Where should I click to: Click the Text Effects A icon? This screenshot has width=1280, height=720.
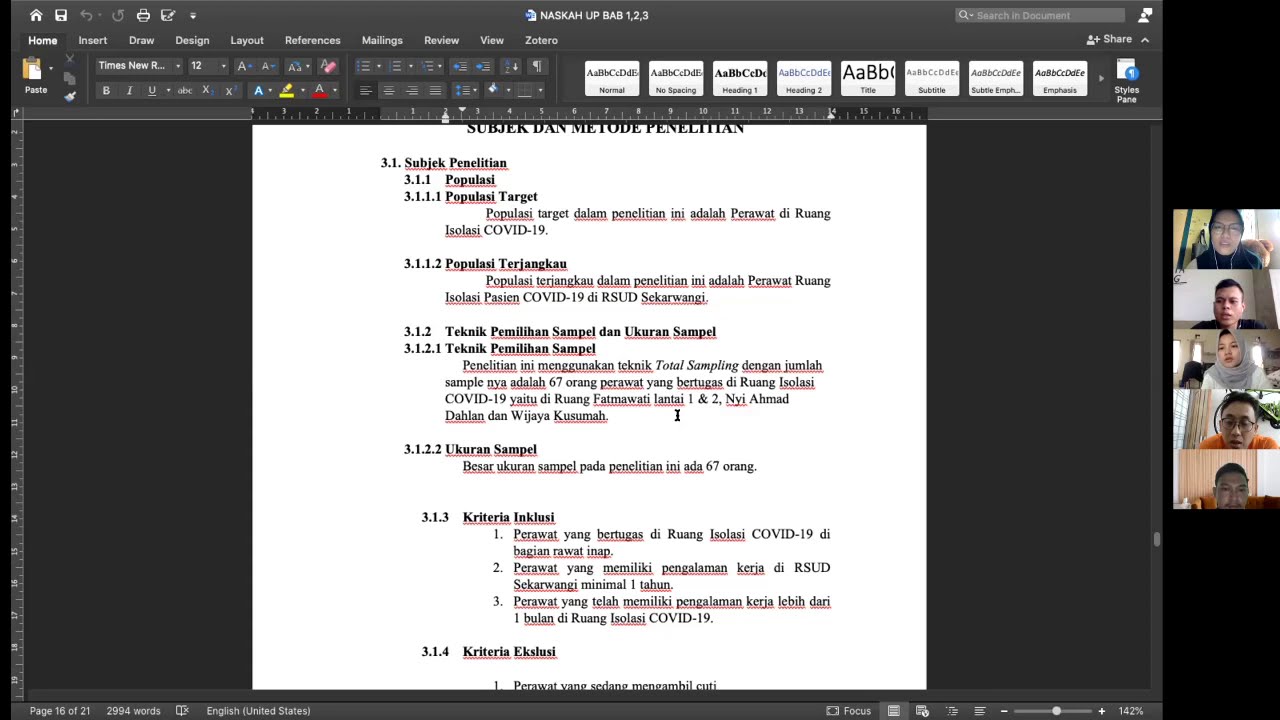click(258, 91)
